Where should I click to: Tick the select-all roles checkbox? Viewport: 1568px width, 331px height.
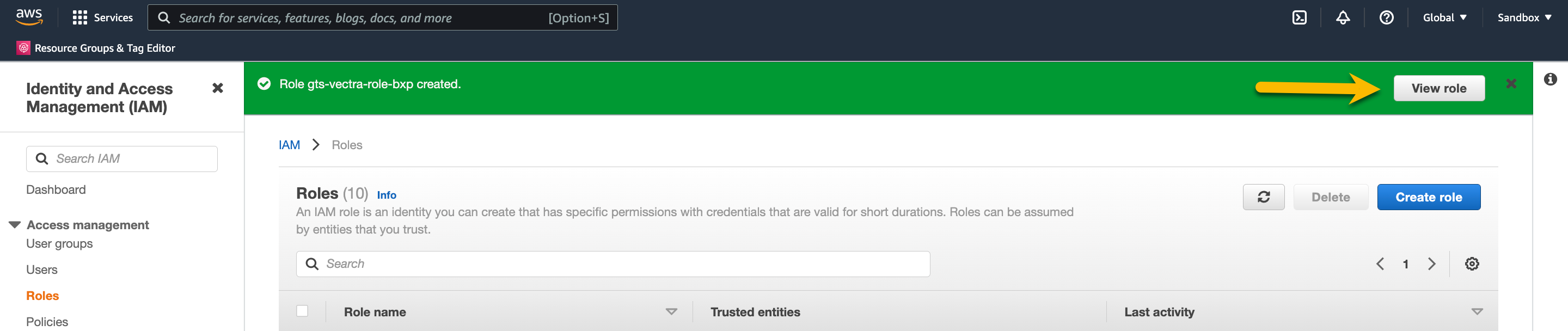click(x=302, y=311)
